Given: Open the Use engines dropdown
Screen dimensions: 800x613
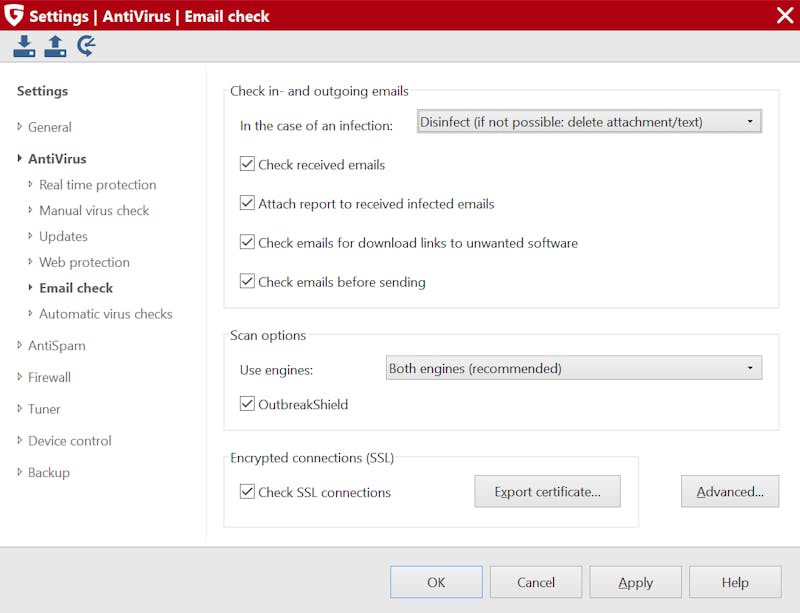Looking at the screenshot, I should (573, 368).
